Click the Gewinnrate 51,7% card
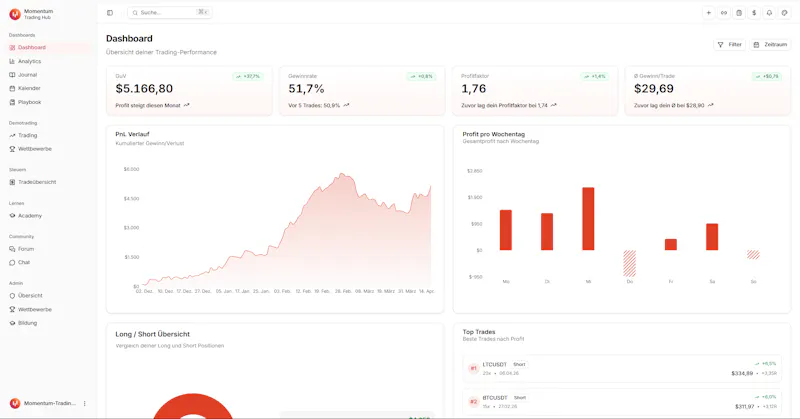The width and height of the screenshot is (800, 419). click(x=362, y=91)
